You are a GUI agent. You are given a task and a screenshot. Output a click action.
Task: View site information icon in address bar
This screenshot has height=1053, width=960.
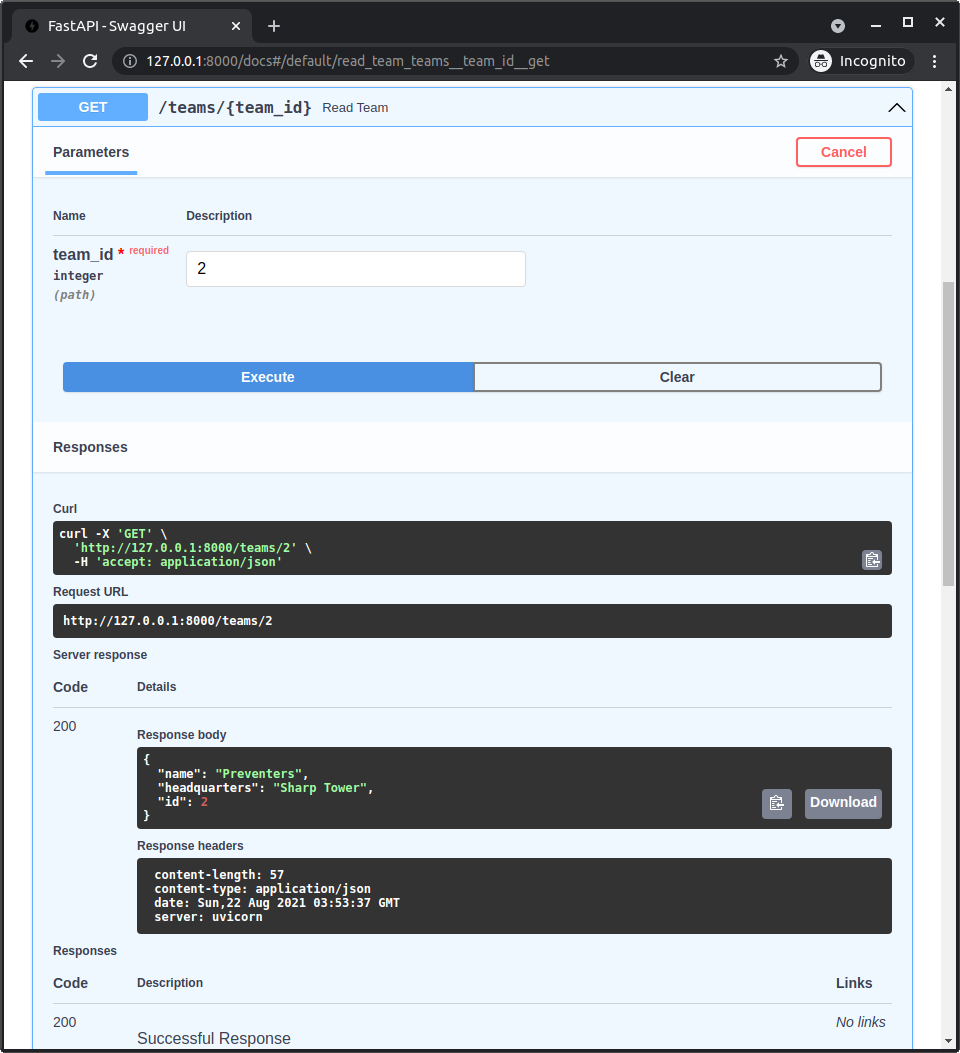[131, 61]
